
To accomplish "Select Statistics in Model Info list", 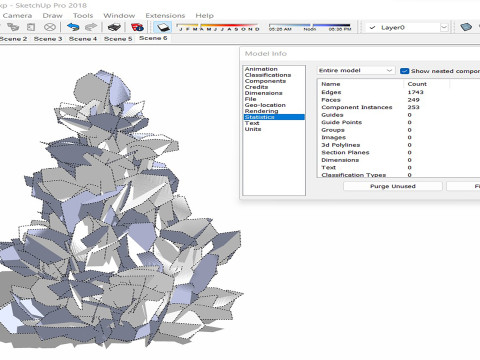I will point(274,117).
